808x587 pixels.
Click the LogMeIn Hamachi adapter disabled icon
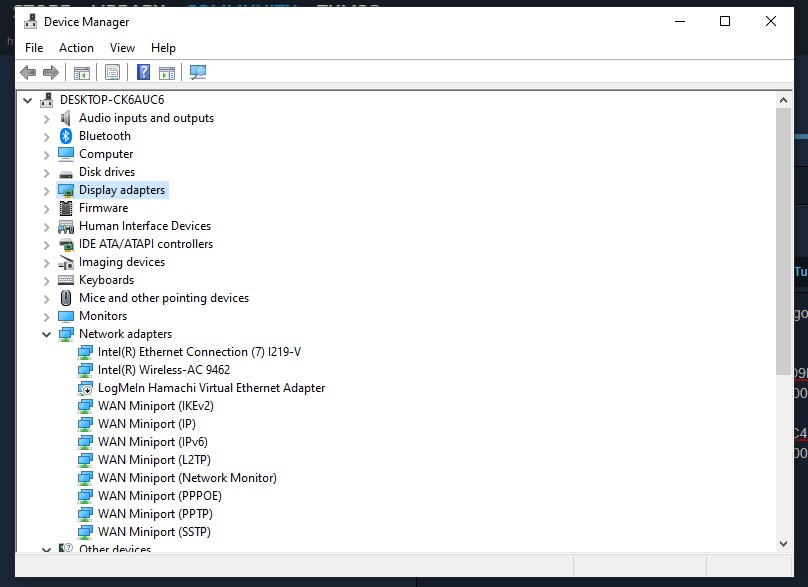[x=85, y=389]
